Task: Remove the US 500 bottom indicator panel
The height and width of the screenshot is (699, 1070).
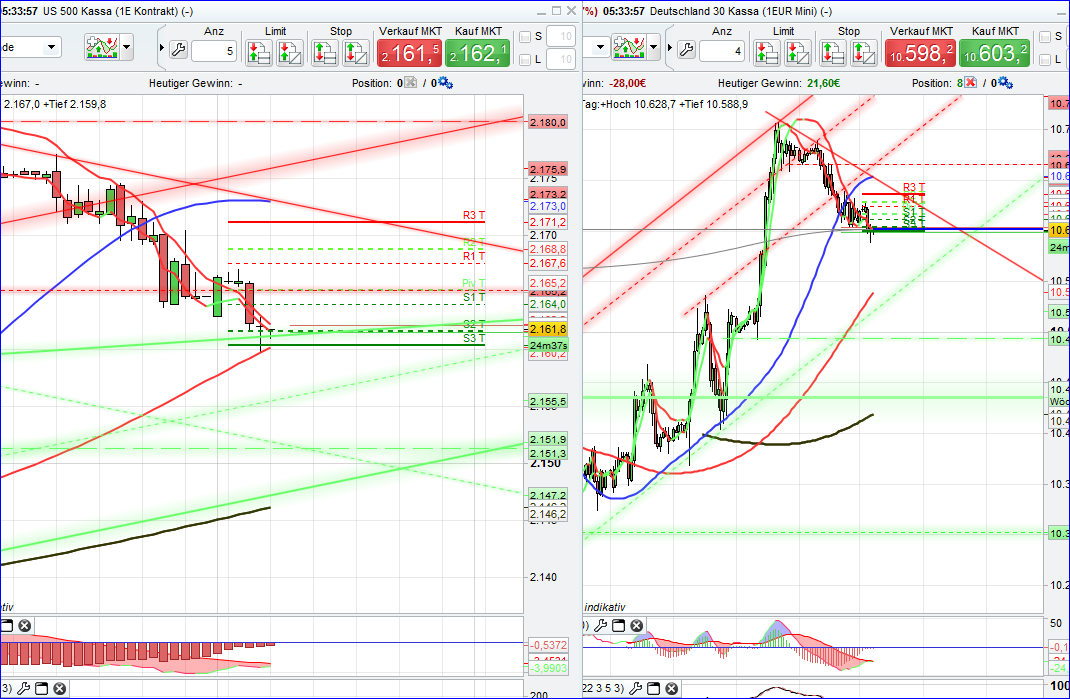Action: tap(59, 688)
